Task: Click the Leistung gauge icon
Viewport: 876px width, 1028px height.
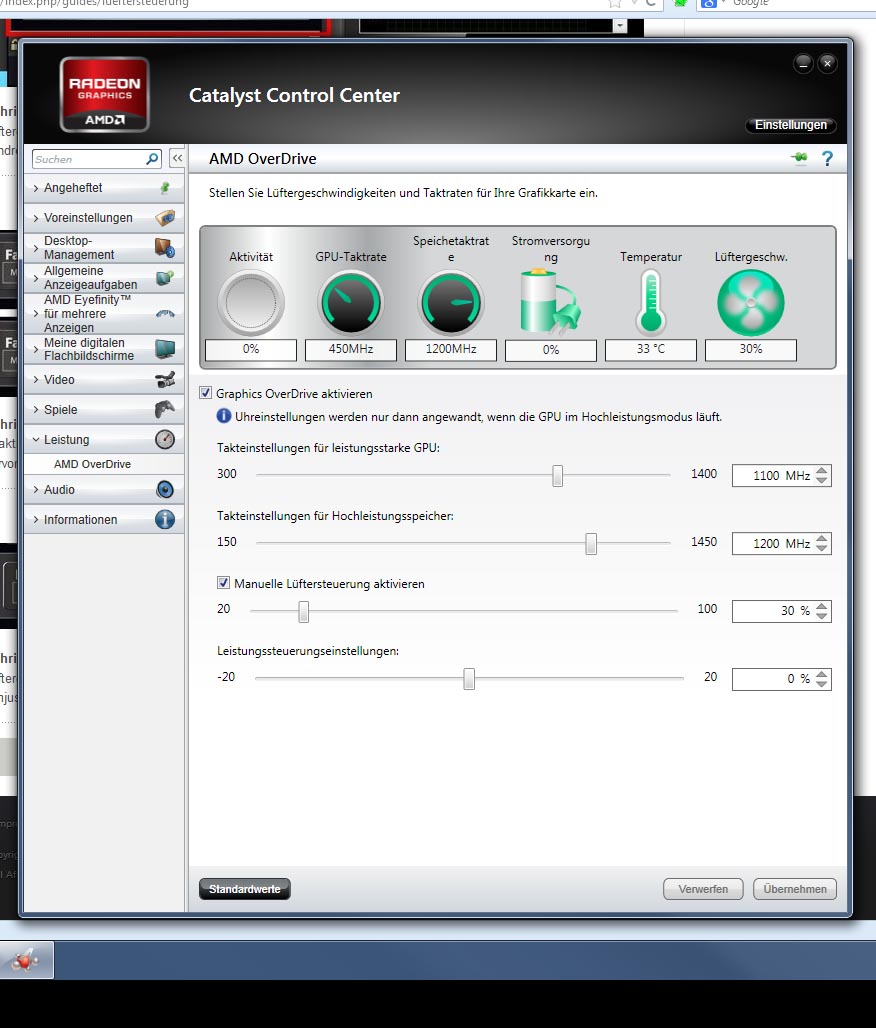Action: coord(165,439)
